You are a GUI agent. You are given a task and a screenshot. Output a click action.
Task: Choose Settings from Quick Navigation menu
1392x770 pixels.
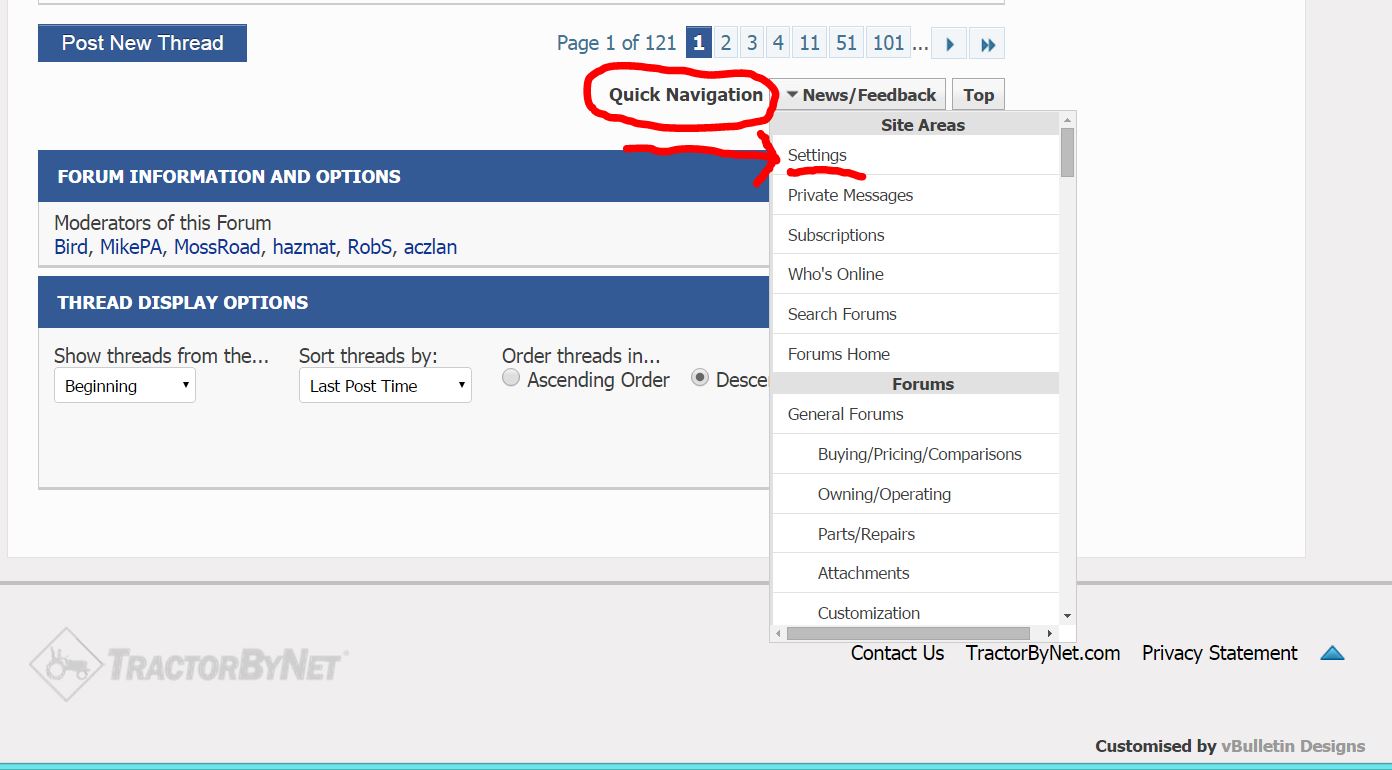(817, 155)
